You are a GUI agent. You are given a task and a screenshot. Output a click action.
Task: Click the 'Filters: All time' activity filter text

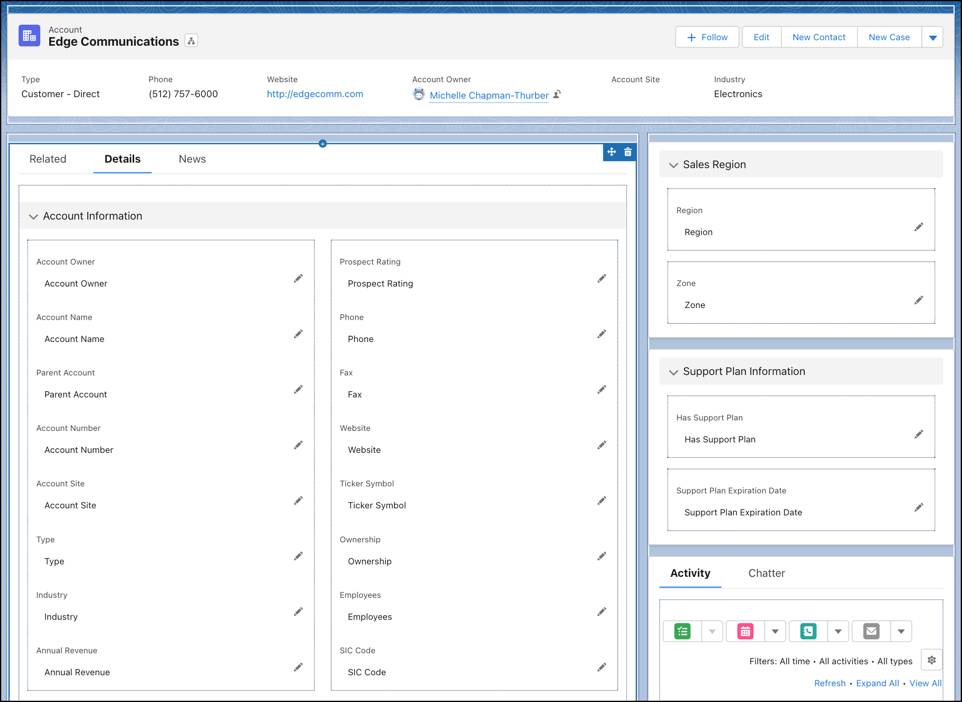[x=779, y=661]
